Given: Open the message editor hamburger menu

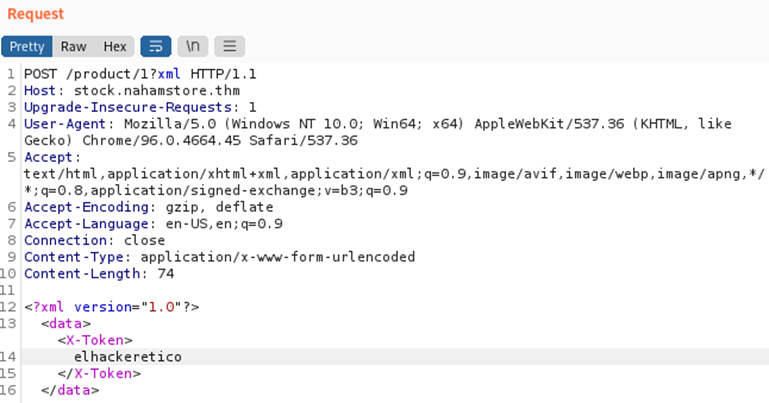Looking at the screenshot, I should (229, 46).
